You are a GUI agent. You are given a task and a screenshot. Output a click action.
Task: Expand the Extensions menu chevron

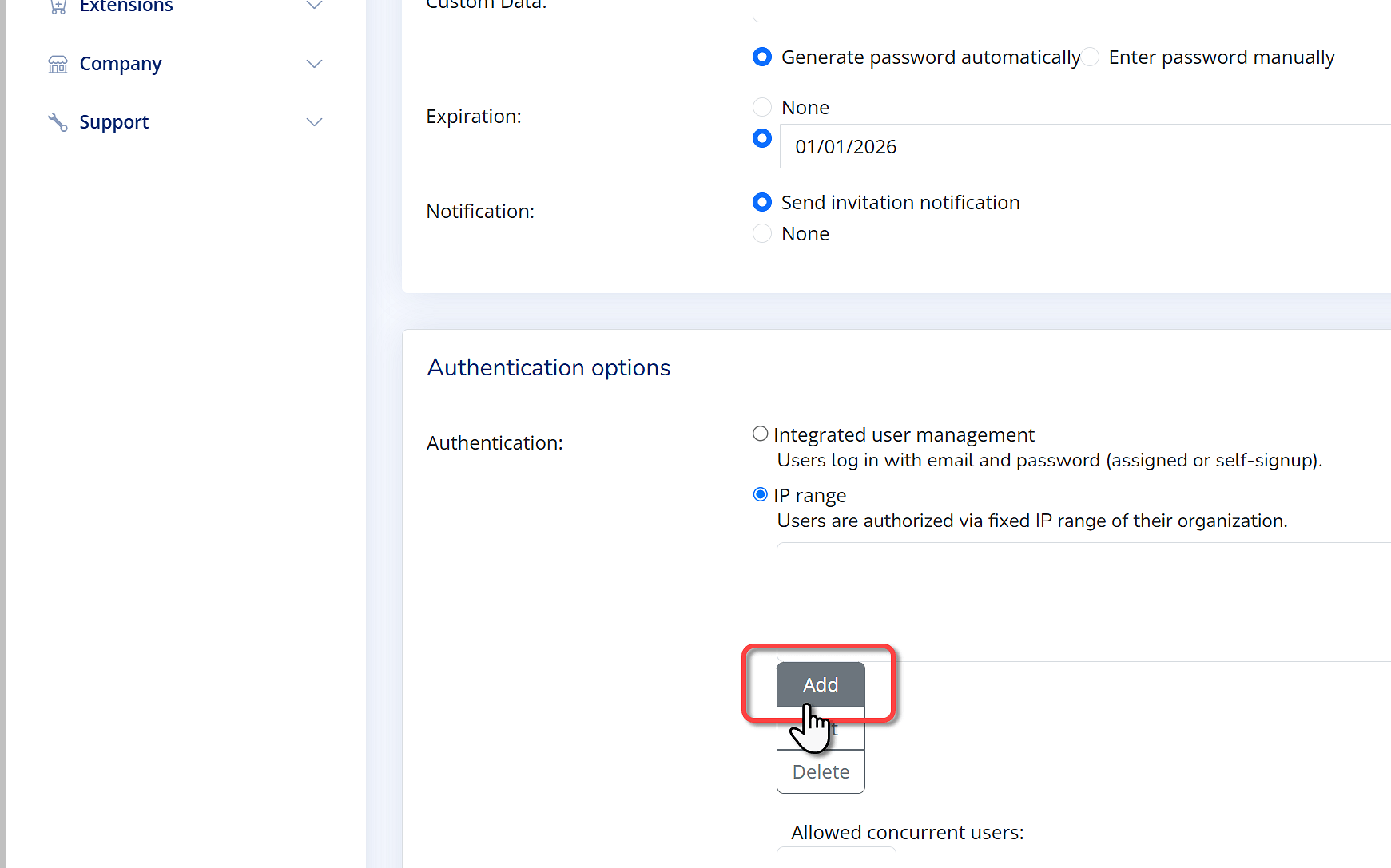click(314, 6)
